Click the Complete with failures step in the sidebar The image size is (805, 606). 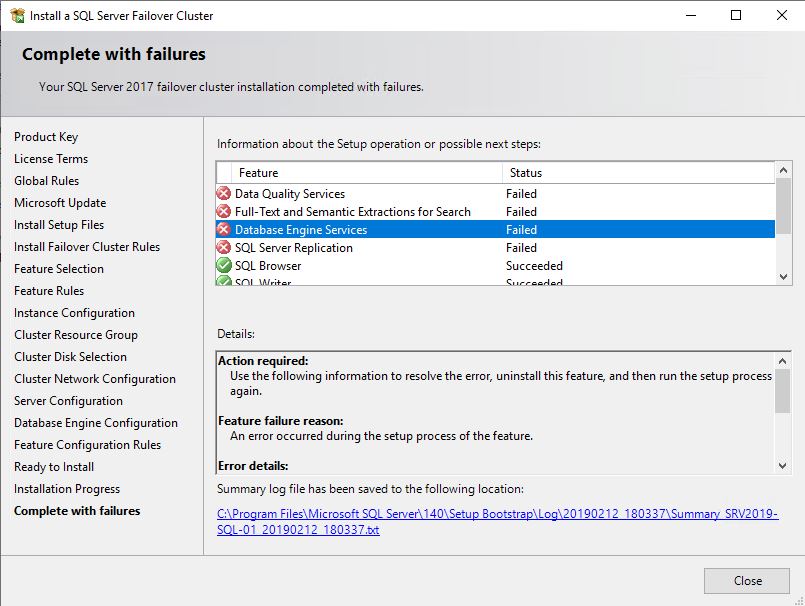pos(77,511)
